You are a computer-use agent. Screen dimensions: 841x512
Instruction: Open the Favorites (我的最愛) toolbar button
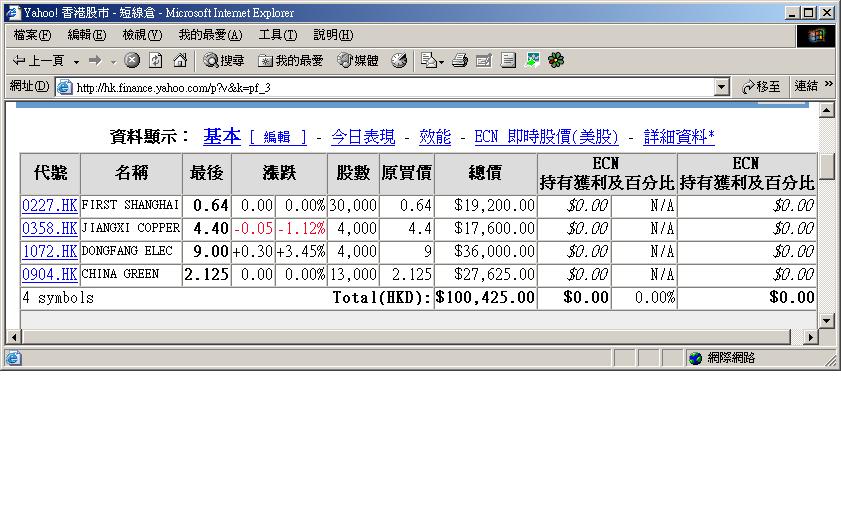point(291,61)
